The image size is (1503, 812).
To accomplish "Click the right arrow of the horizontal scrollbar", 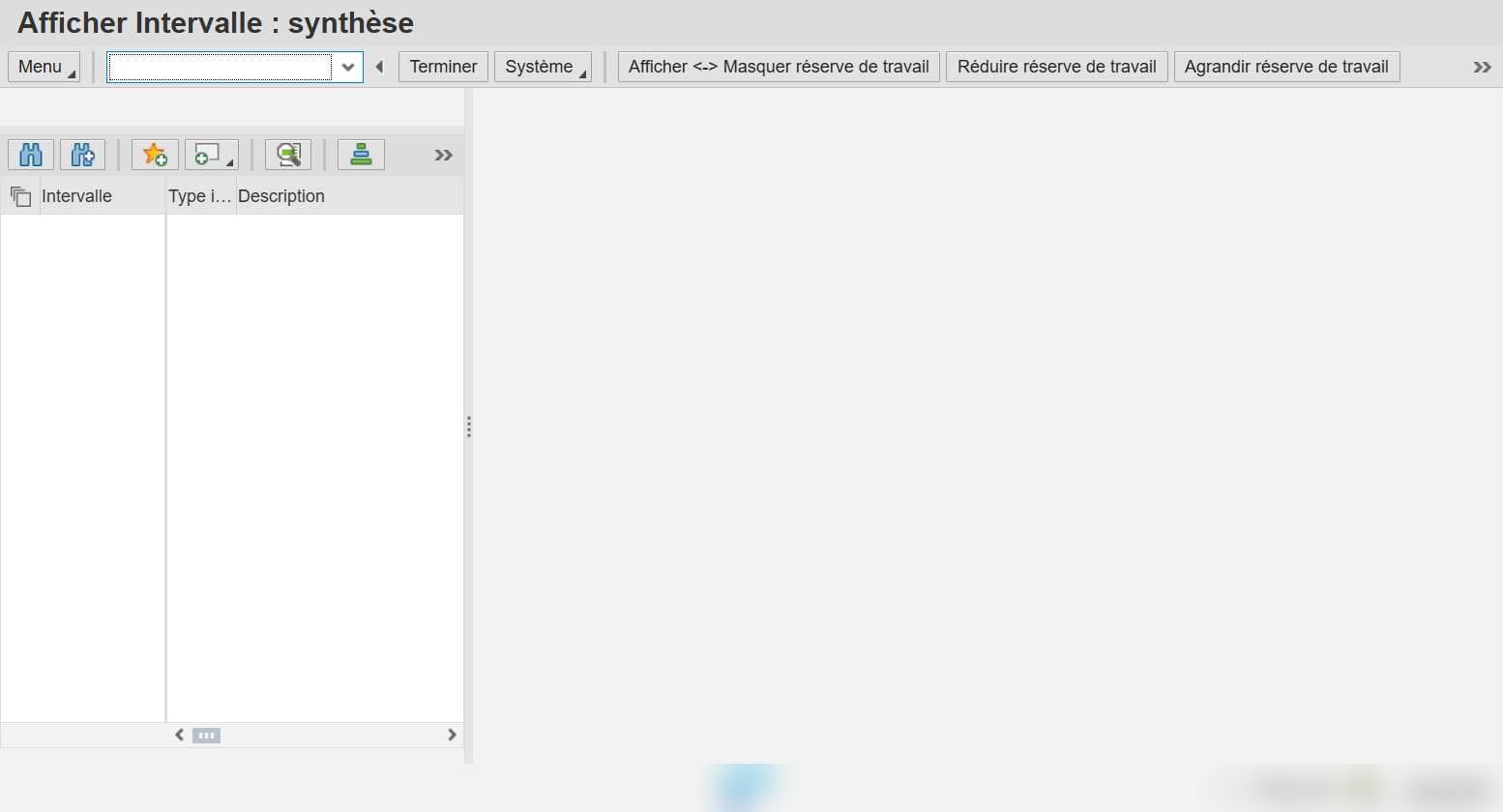I will point(452,735).
